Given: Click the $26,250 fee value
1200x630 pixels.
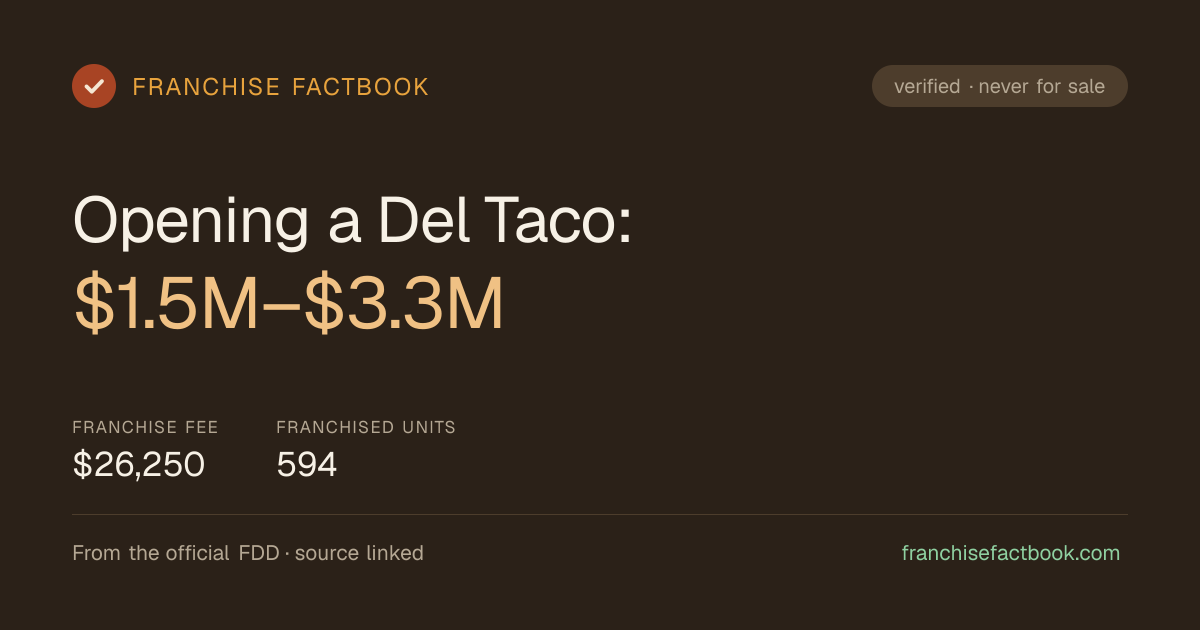Looking at the screenshot, I should 139,464.
